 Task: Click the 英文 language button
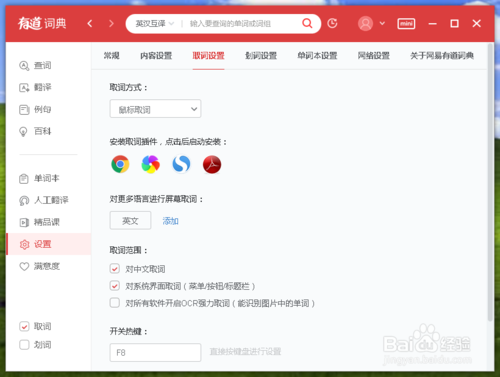[x=130, y=221]
